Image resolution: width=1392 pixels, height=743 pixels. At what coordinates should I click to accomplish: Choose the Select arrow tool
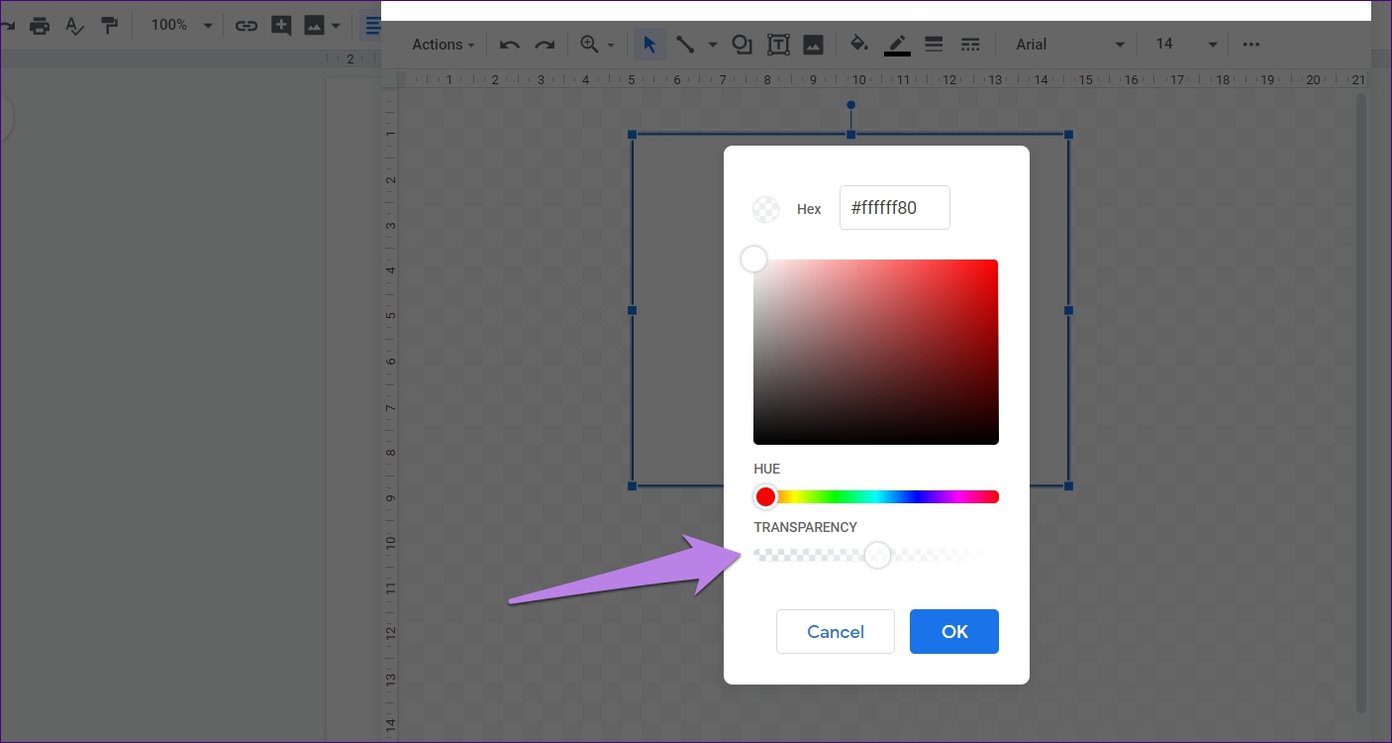click(x=650, y=45)
